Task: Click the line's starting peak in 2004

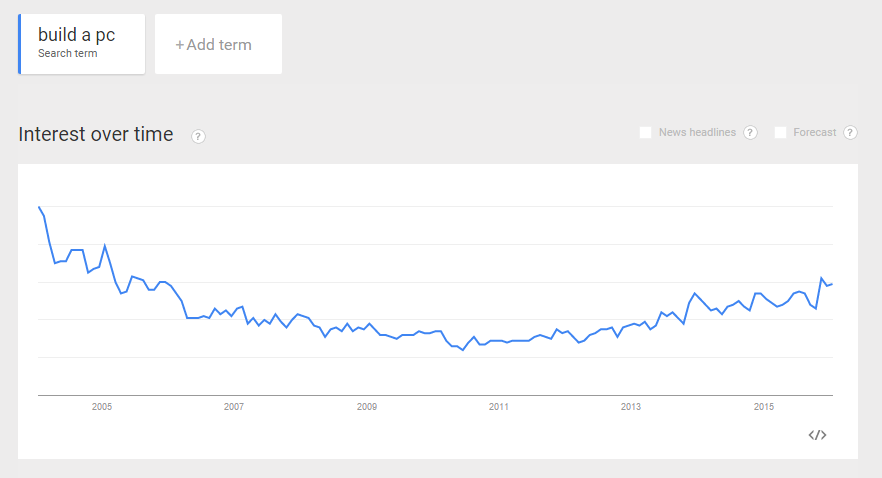Action: click(39, 208)
